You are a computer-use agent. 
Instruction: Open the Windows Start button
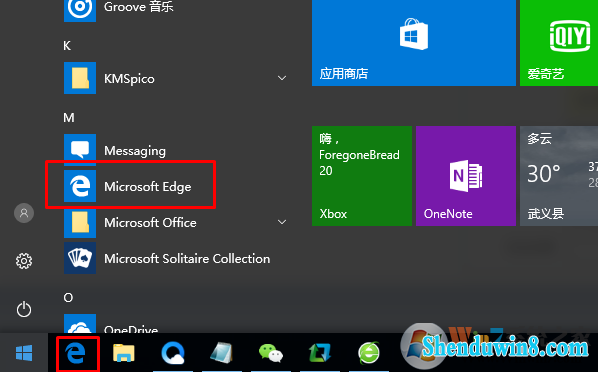coord(24,353)
